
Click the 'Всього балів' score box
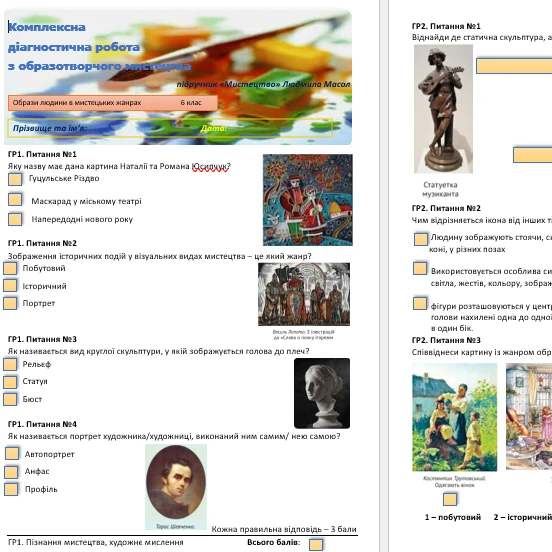(x=316, y=544)
